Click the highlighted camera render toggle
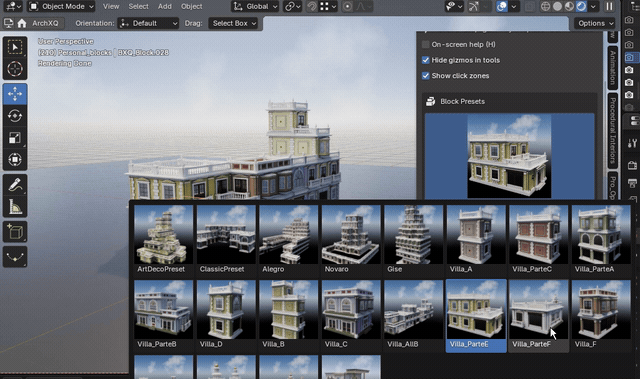 point(630,57)
